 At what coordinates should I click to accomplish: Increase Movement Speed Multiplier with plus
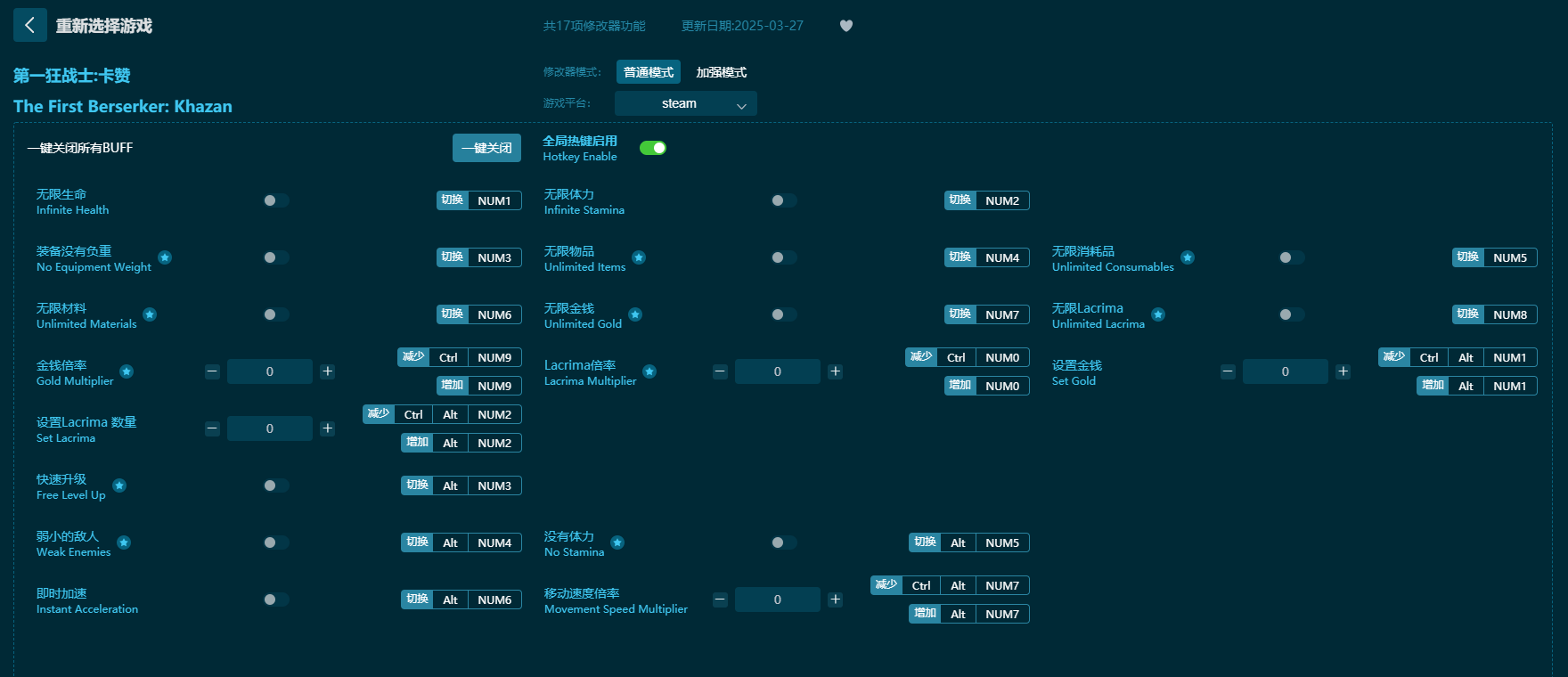click(x=836, y=600)
